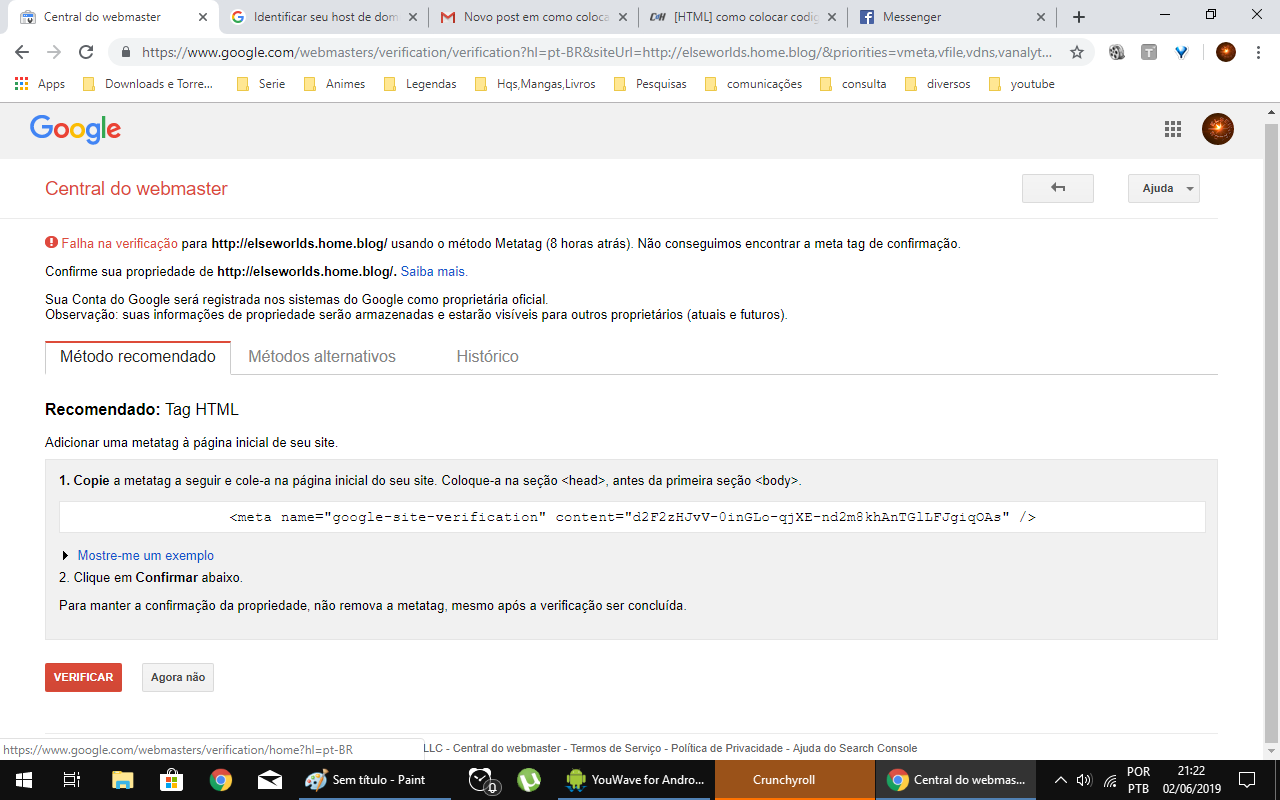
Task: Switch to the 'Identificar seu host' browser tab
Action: click(x=323, y=17)
